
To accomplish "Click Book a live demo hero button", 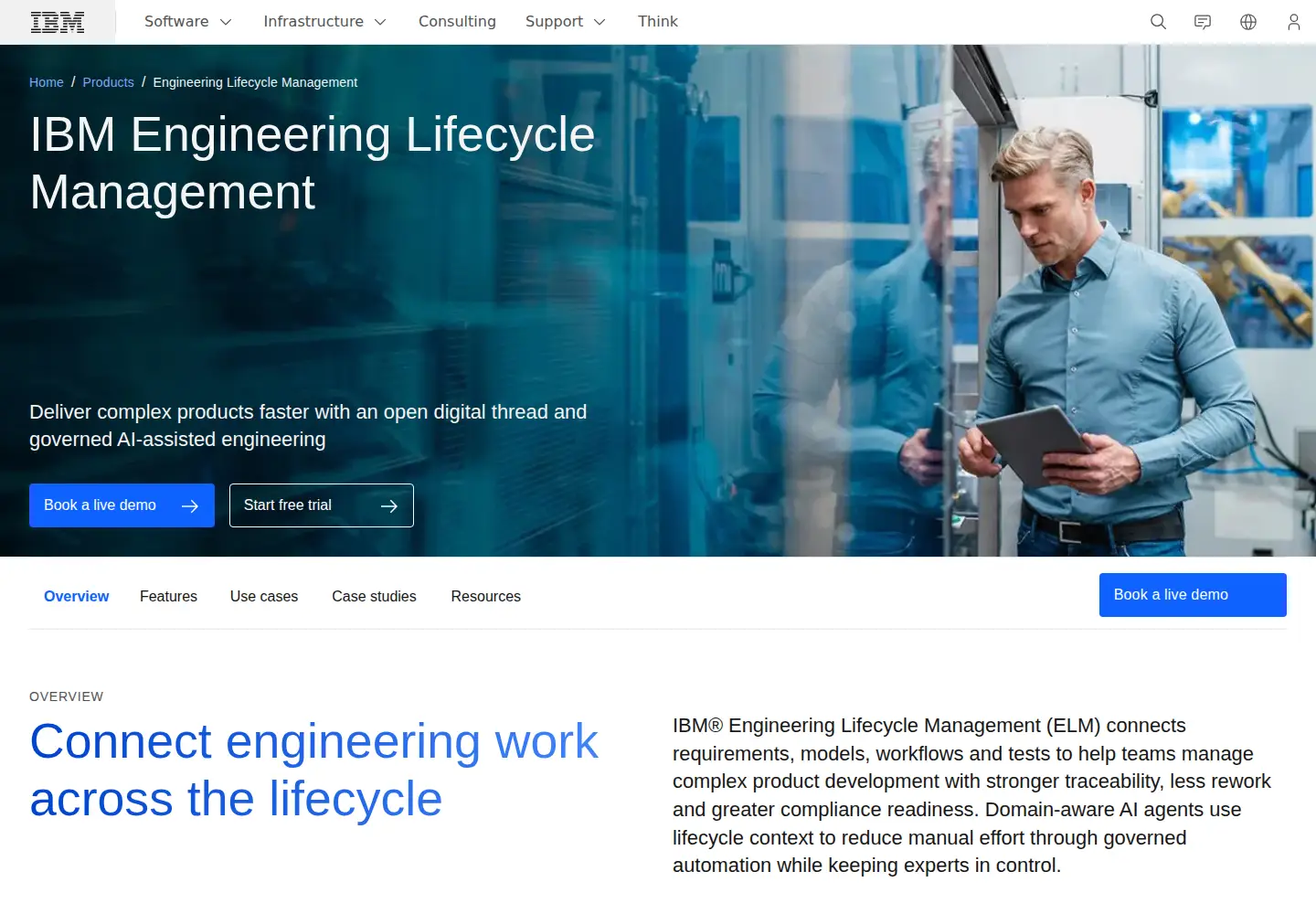I will pos(122,505).
